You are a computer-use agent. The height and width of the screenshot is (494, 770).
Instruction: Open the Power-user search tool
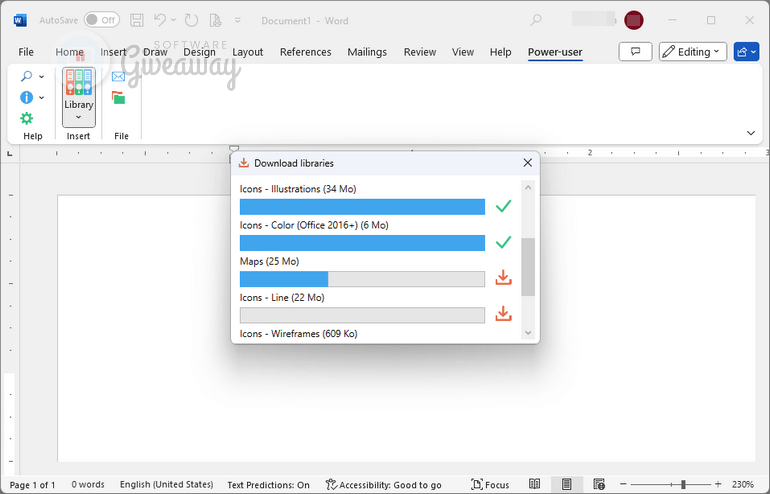tap(27, 76)
